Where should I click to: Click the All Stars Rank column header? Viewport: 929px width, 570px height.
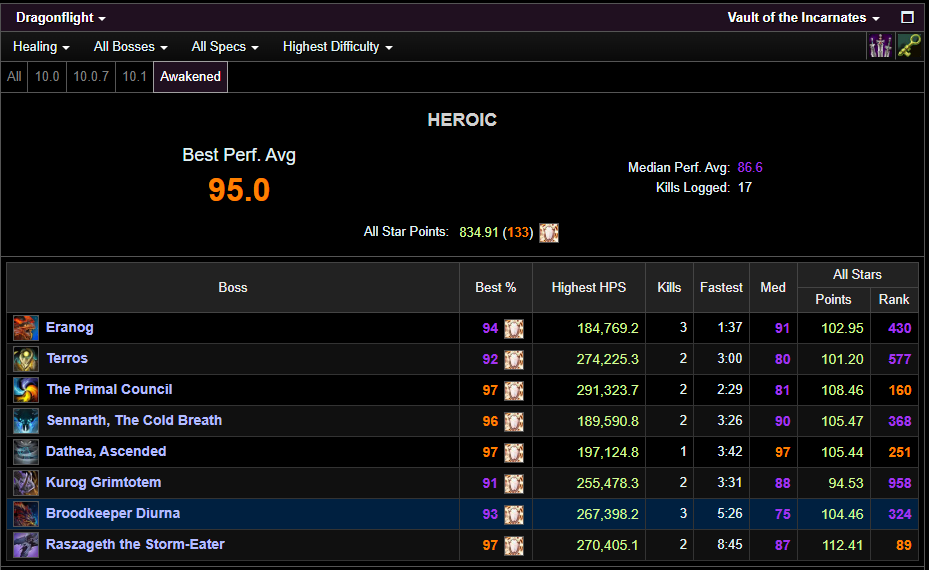(x=893, y=299)
